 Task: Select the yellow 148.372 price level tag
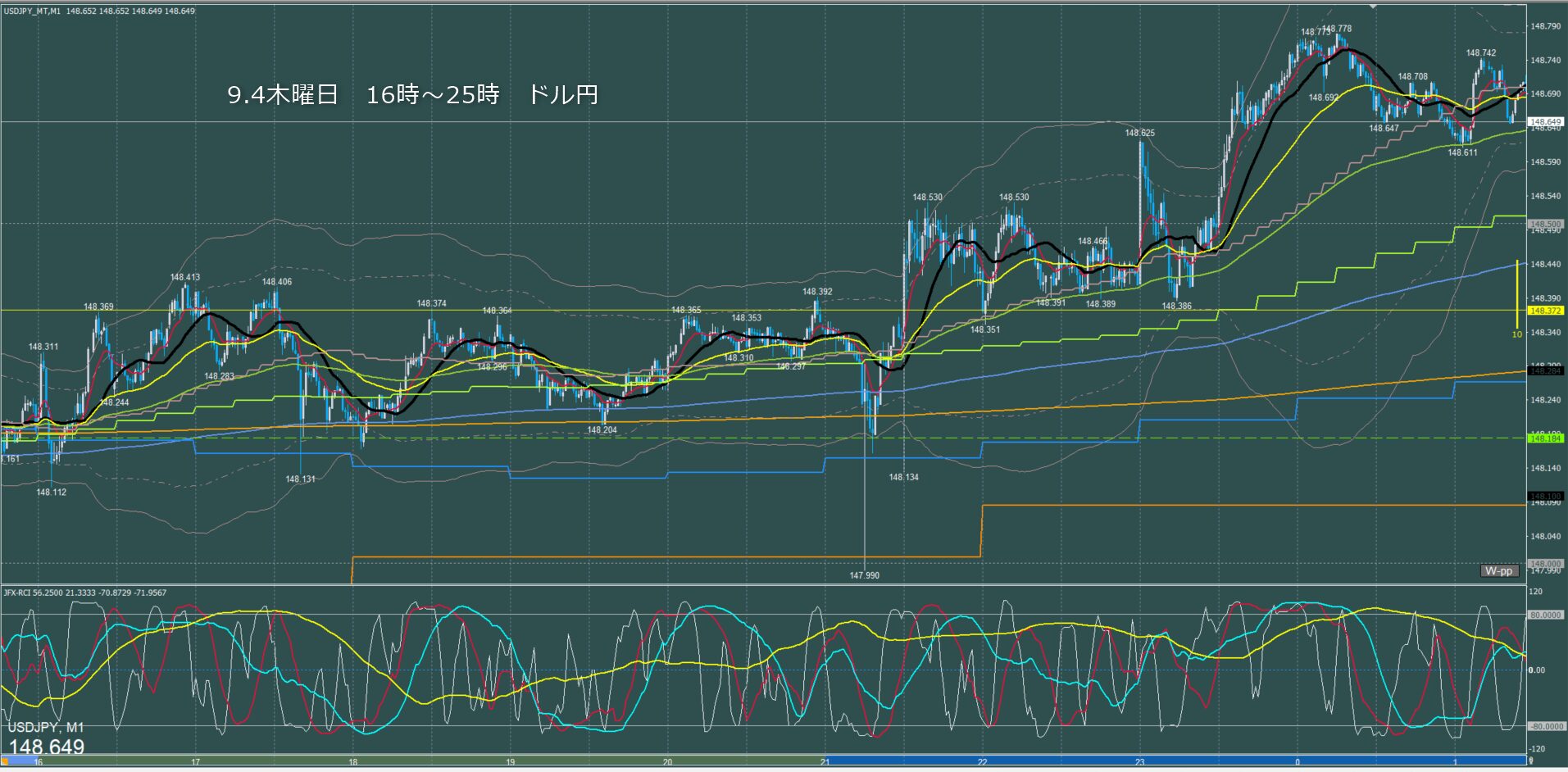[1545, 311]
